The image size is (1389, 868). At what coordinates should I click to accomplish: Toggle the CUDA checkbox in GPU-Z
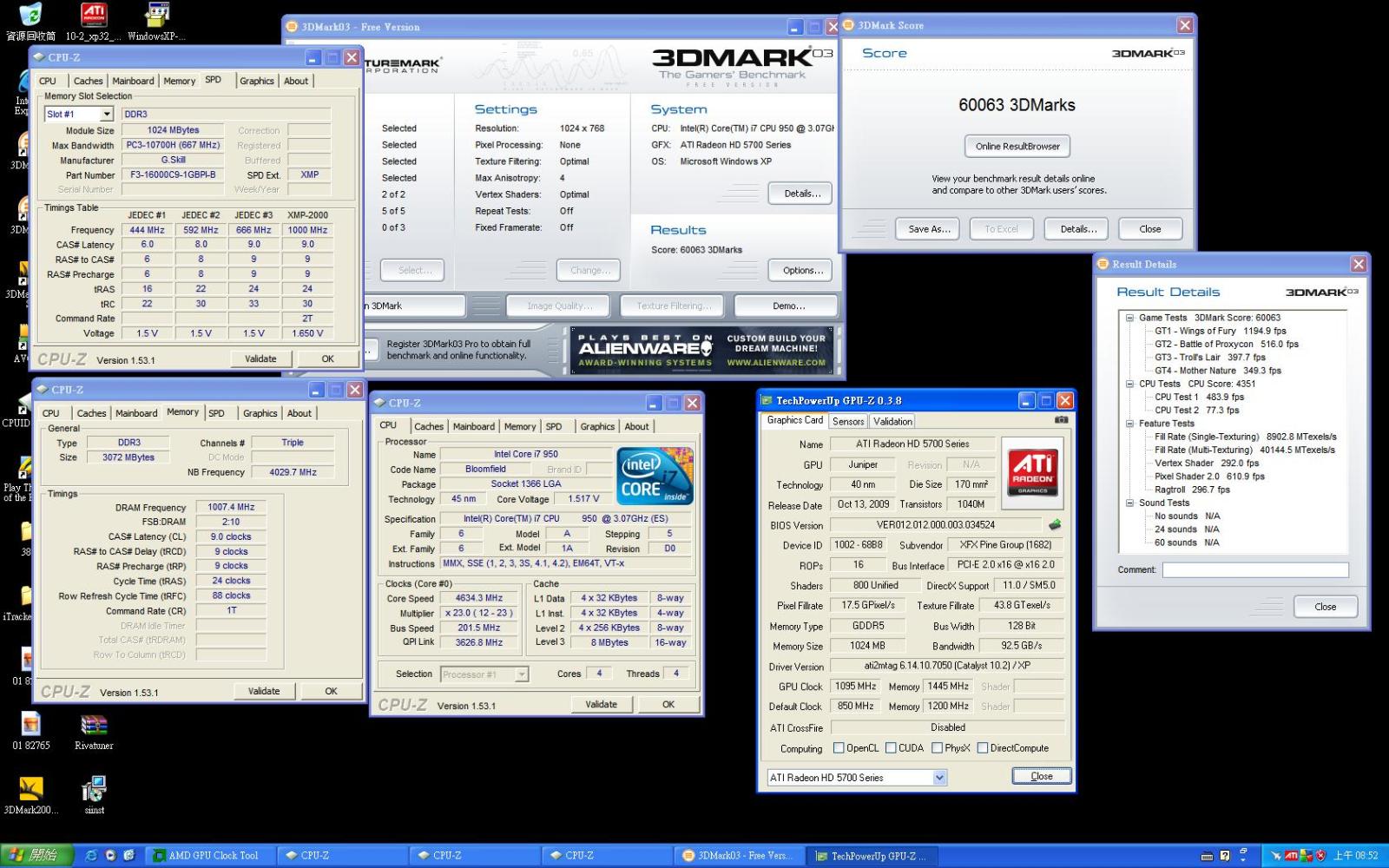pos(891,747)
